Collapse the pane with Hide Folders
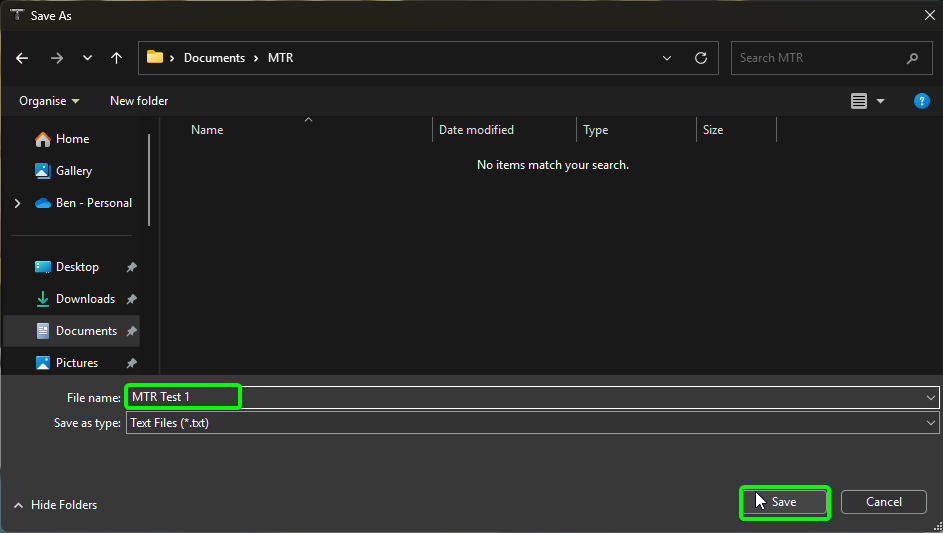Screen dimensions: 943x534 (x=56, y=505)
